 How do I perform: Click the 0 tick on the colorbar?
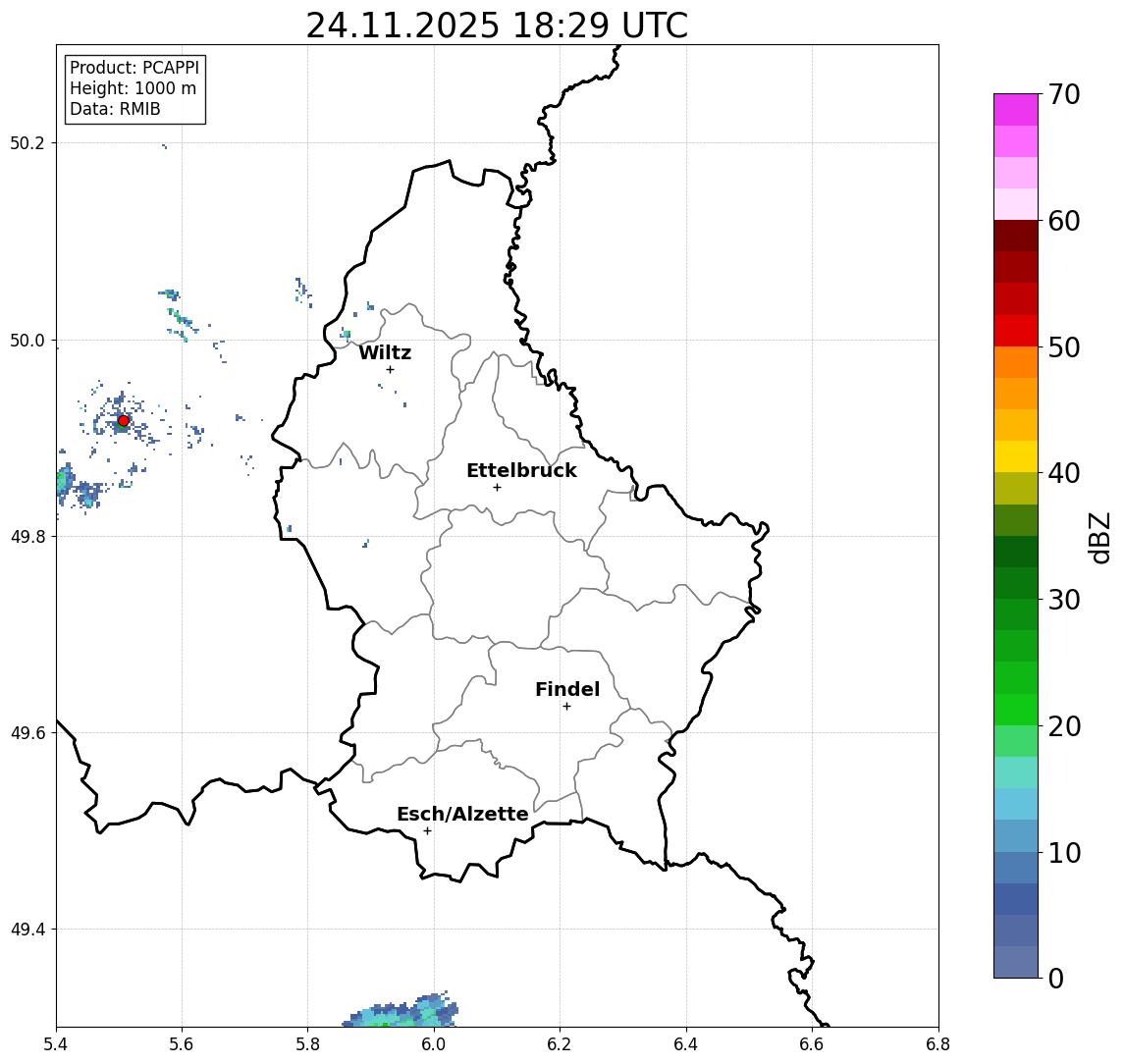(1056, 978)
